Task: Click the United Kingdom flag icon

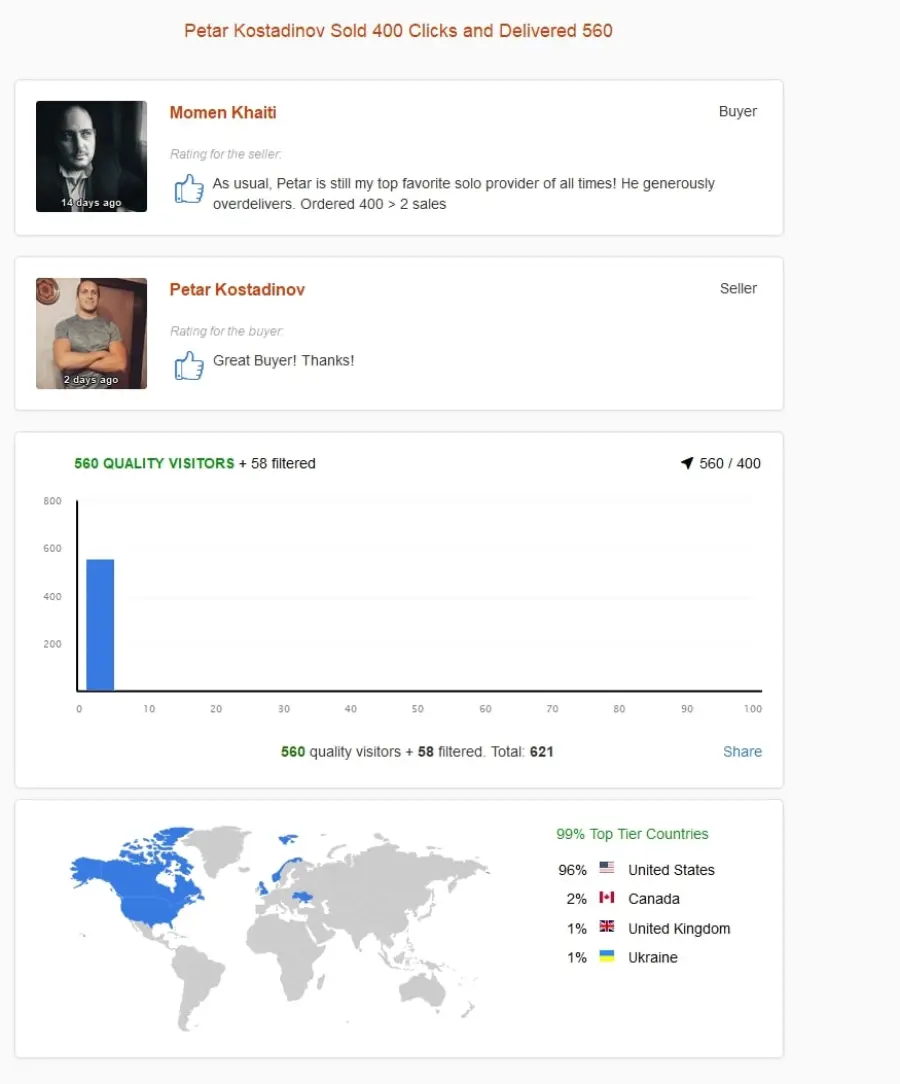Action: tap(607, 926)
